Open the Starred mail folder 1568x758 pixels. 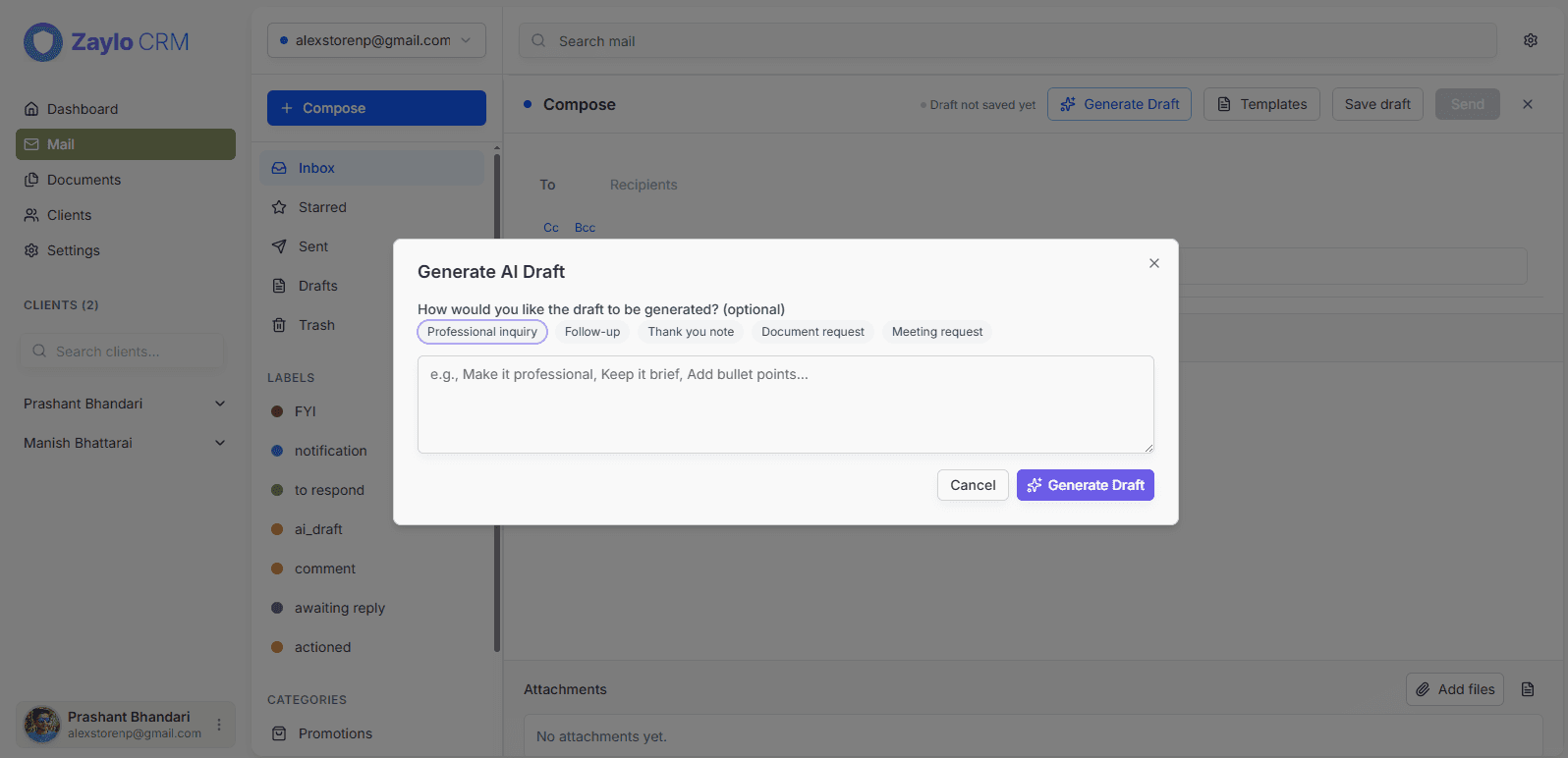click(x=322, y=207)
